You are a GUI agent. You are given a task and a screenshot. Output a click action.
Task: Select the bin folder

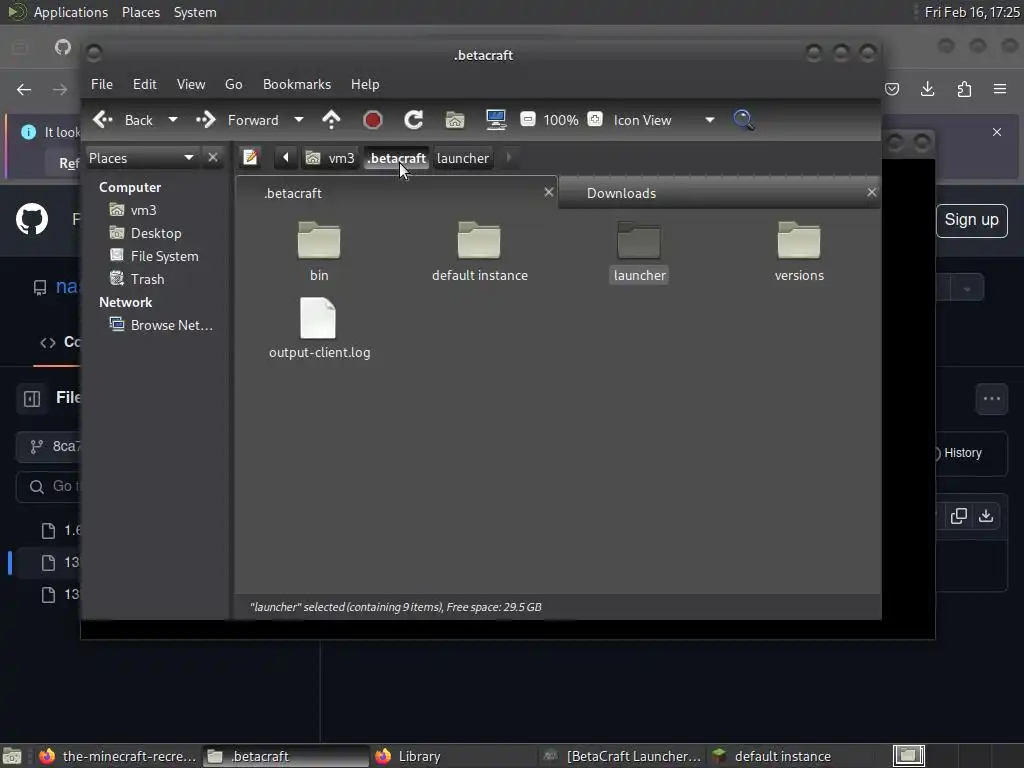point(319,251)
